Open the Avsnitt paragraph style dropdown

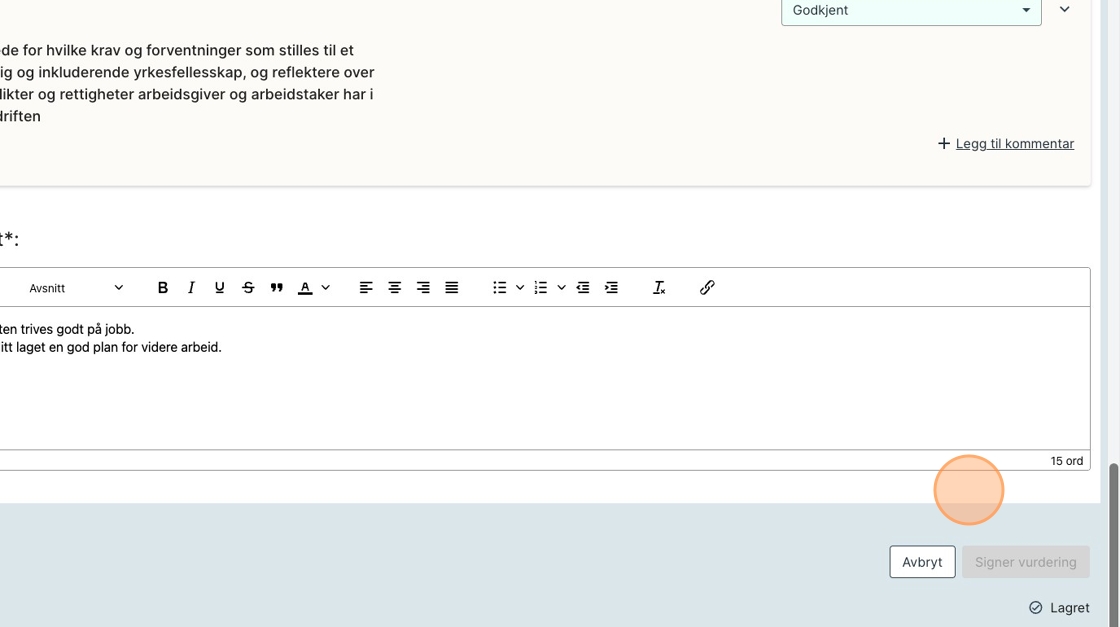[76, 288]
